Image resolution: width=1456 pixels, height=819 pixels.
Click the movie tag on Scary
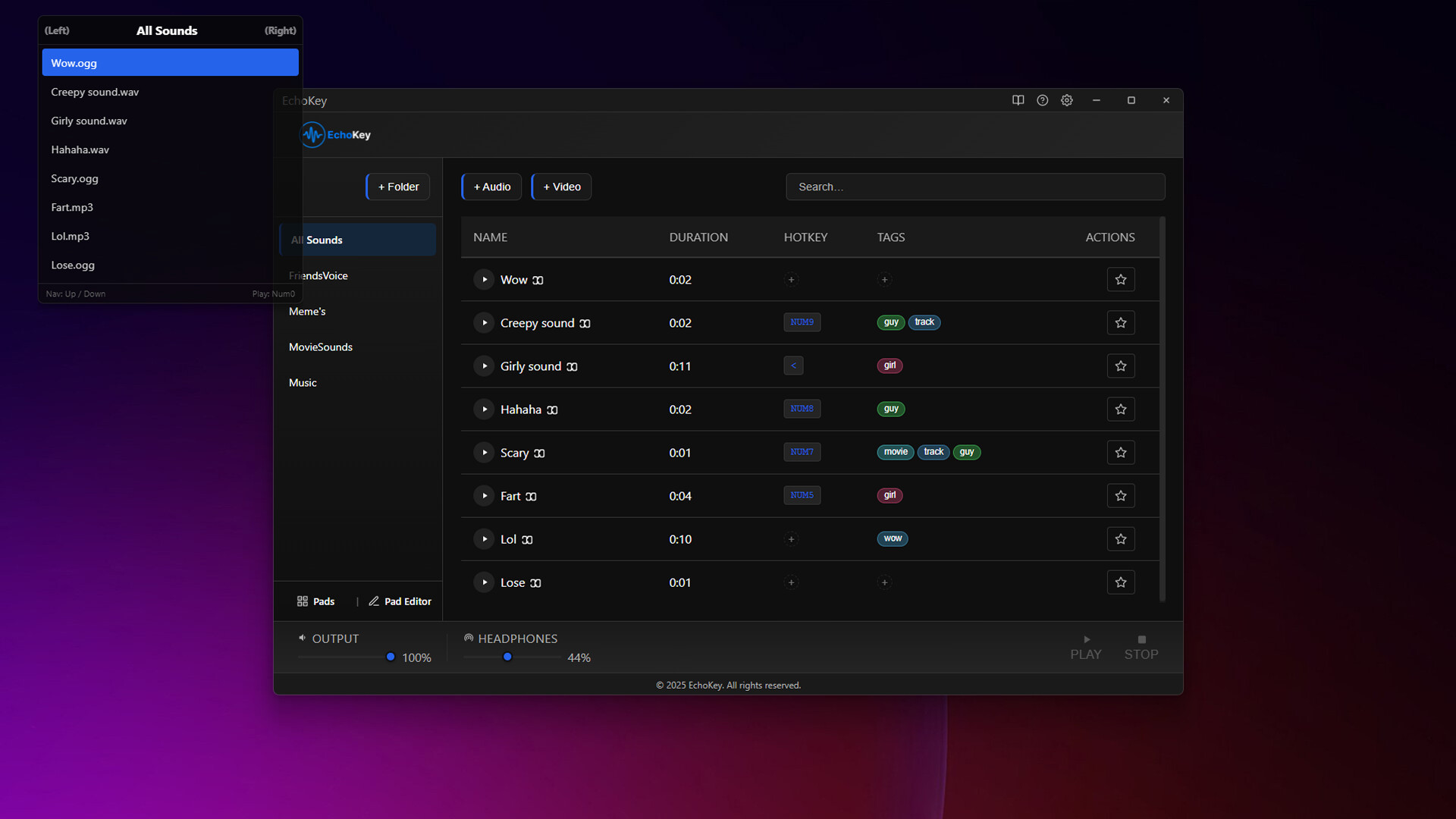click(896, 452)
